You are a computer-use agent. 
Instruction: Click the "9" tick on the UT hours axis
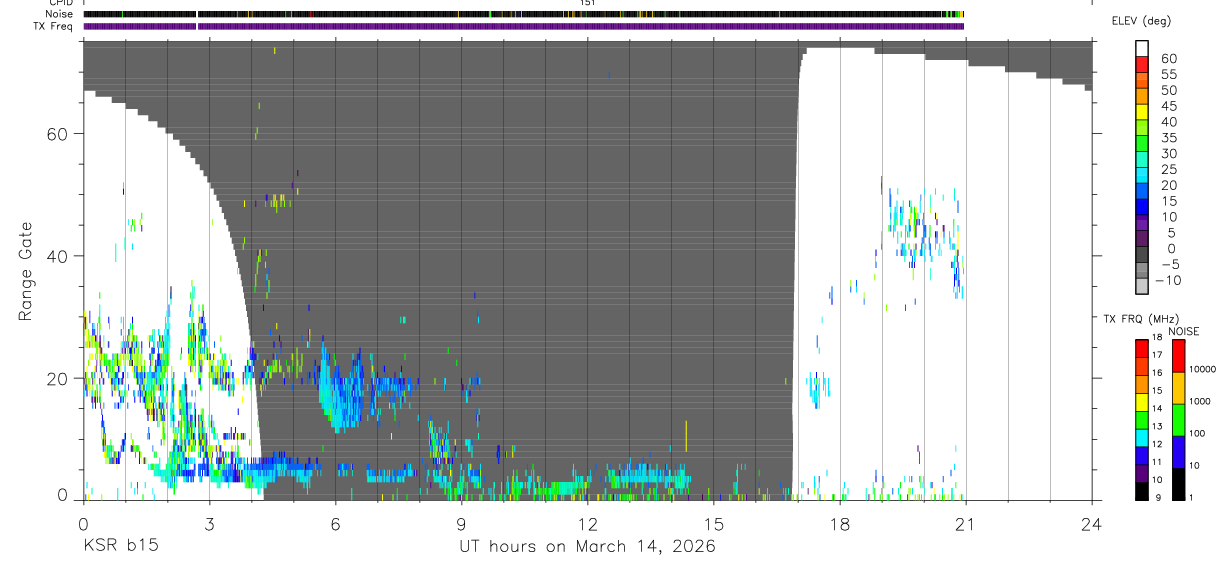pyautogui.click(x=461, y=522)
